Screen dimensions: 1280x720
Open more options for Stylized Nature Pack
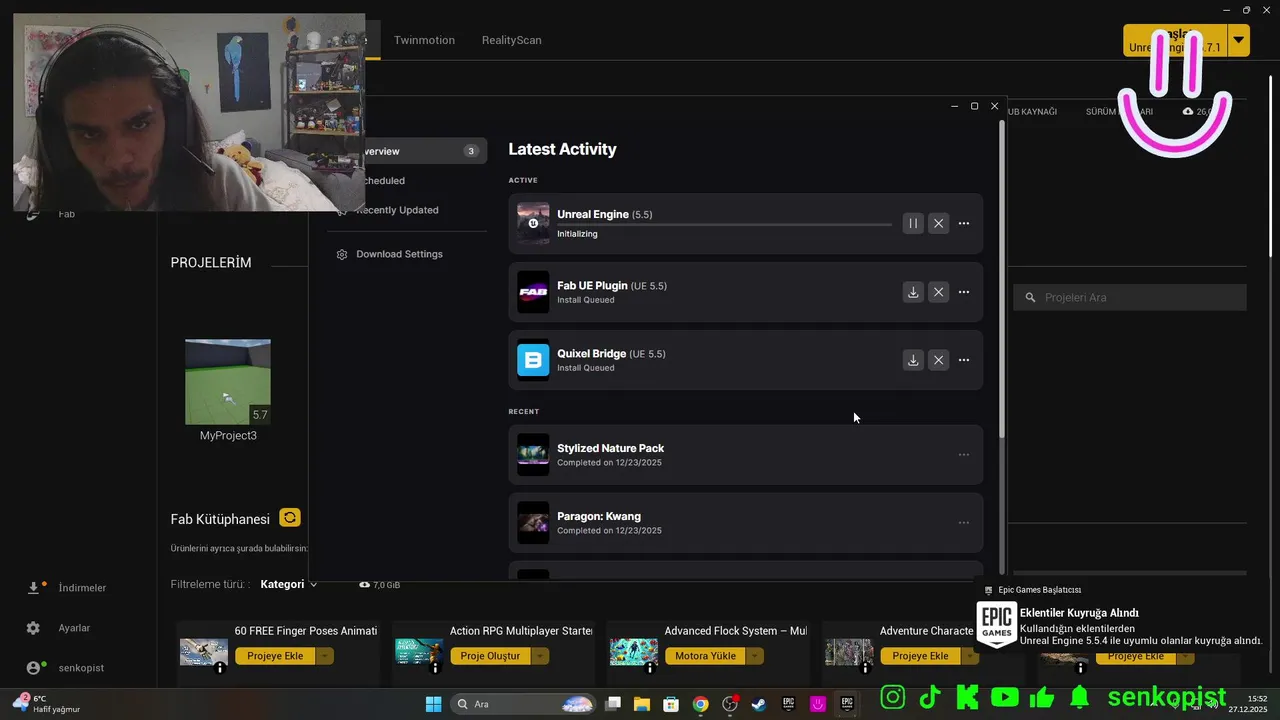coord(964,455)
